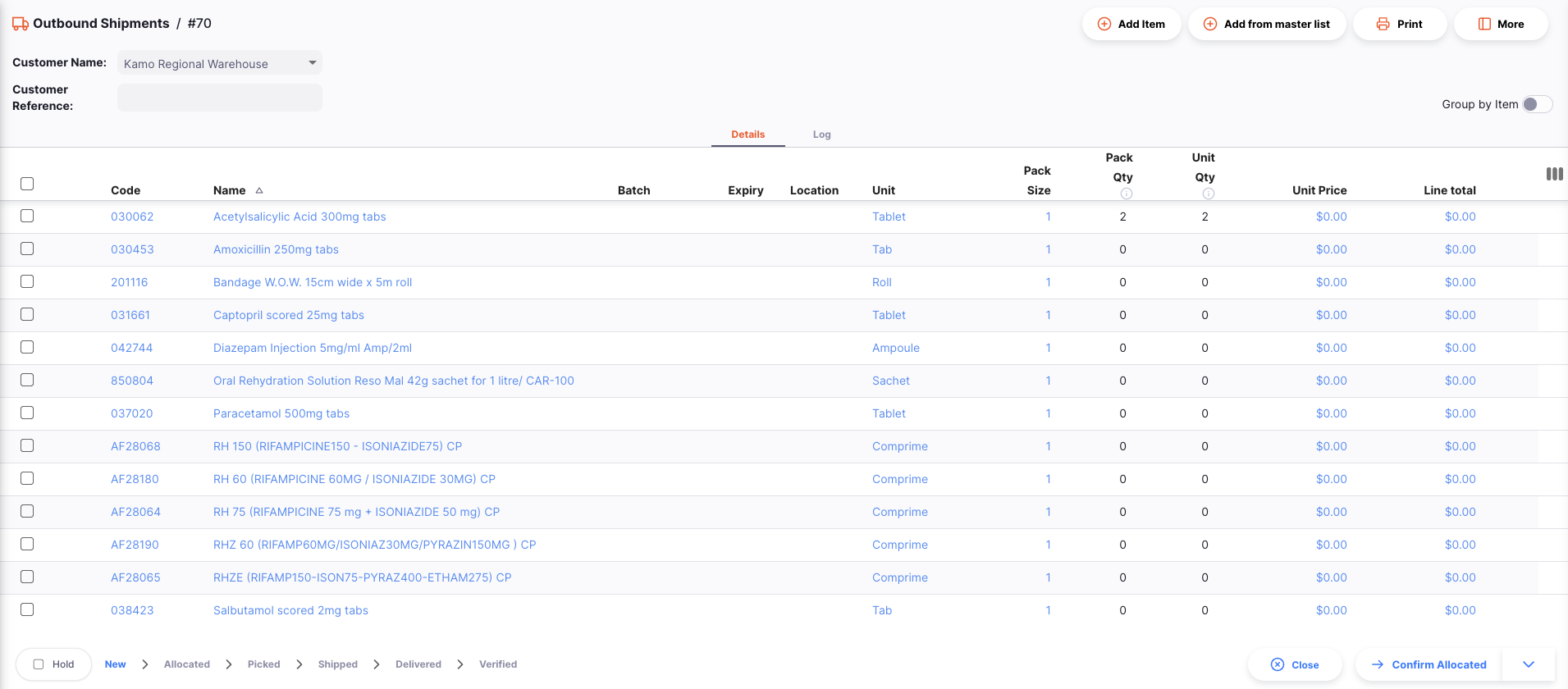
Task: Click the Delivered status step
Action: [x=418, y=664]
